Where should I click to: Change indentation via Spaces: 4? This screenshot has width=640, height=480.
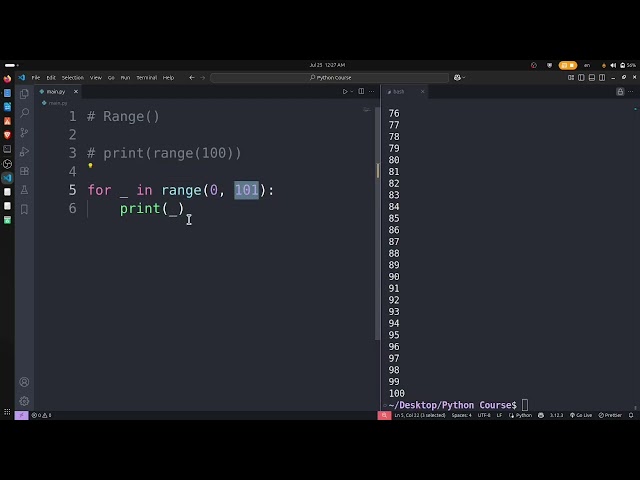point(462,415)
